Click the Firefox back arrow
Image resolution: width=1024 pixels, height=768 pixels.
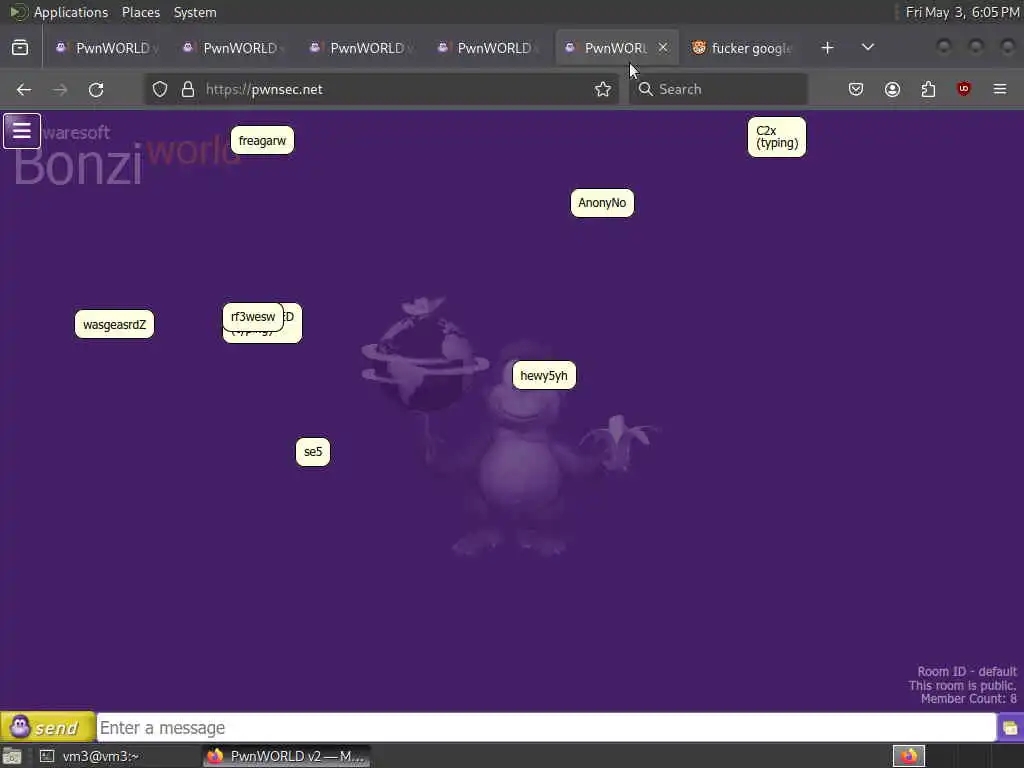24,89
